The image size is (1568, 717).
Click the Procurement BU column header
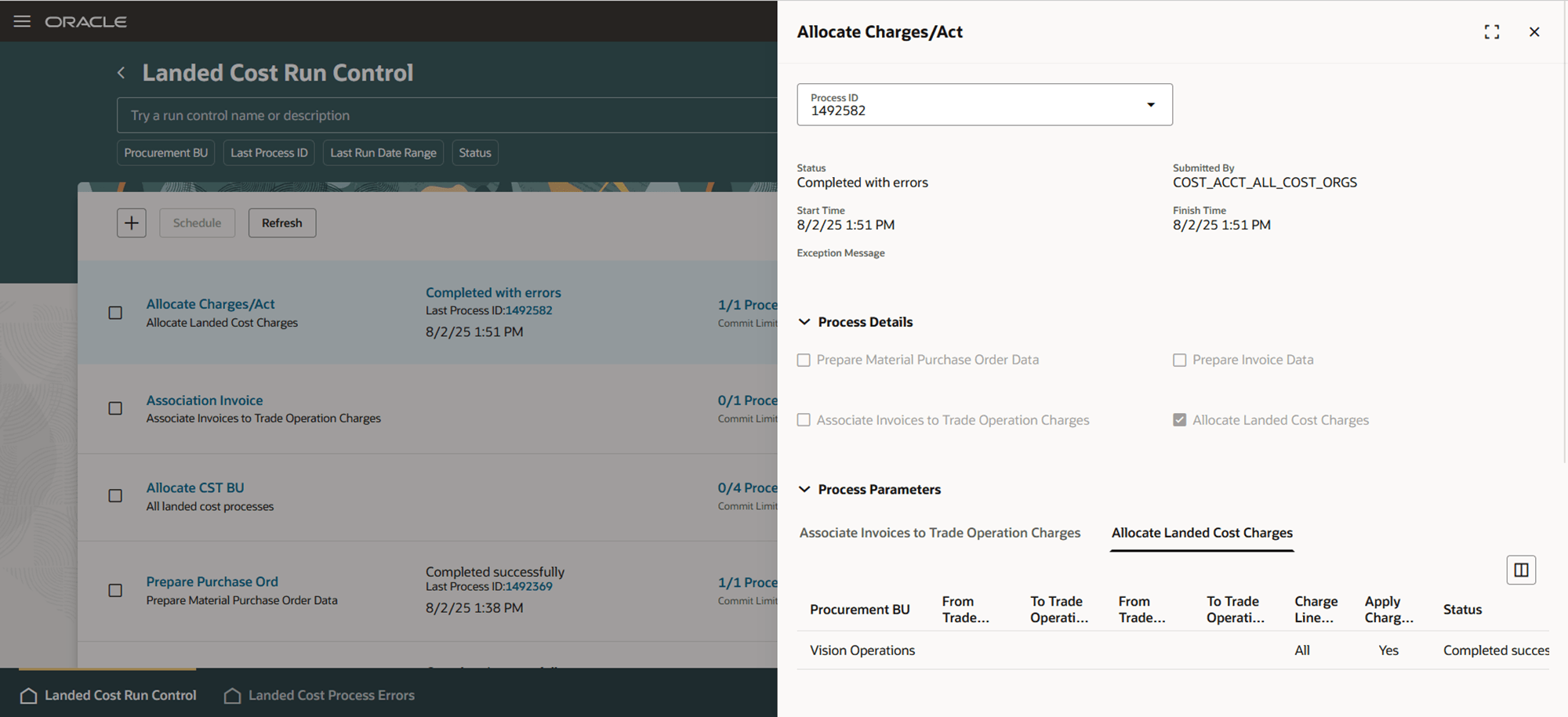[x=860, y=610]
